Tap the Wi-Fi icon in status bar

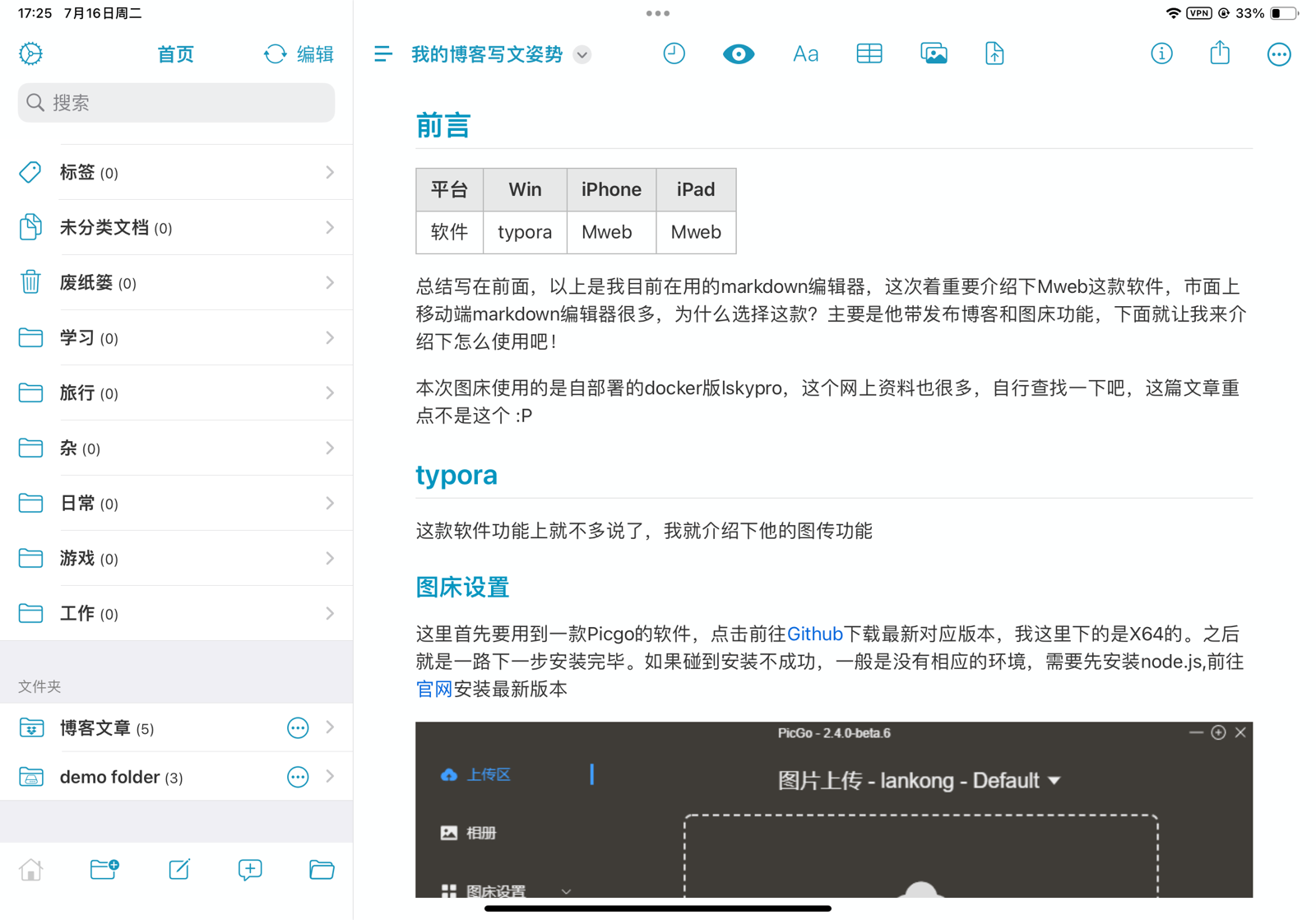[1174, 13]
